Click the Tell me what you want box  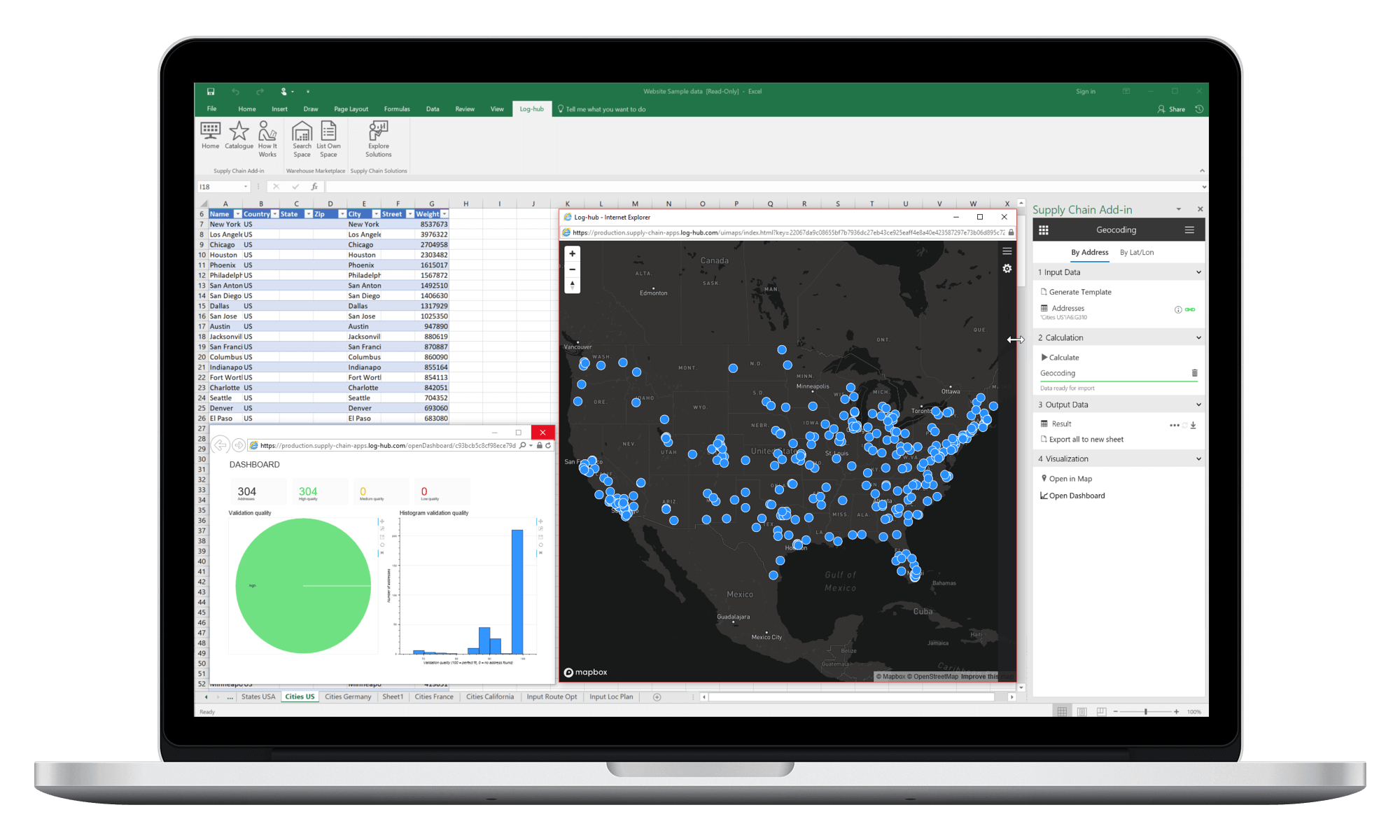[x=605, y=109]
